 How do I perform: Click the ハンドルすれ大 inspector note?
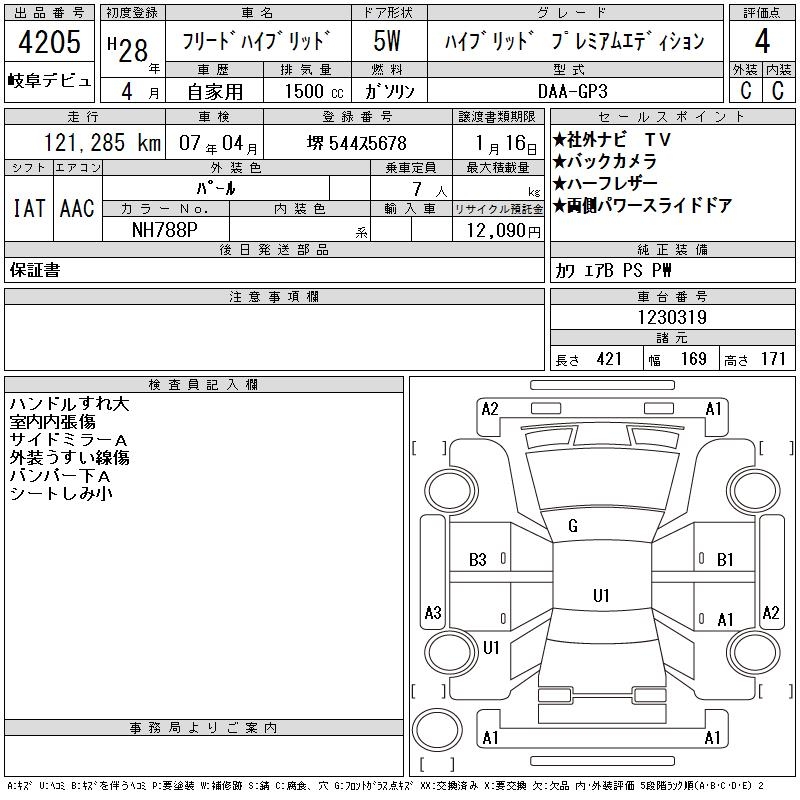[x=69, y=404]
